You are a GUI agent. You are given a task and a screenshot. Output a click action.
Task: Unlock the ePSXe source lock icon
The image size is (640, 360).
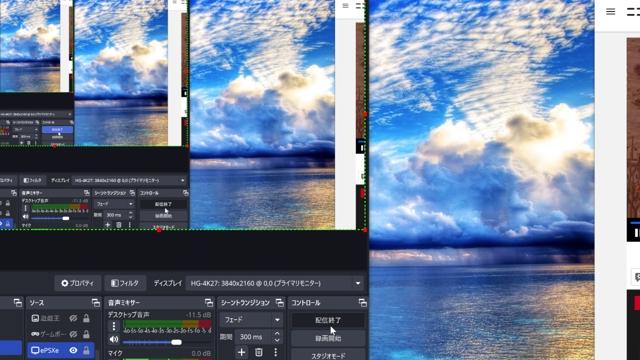(x=86, y=350)
